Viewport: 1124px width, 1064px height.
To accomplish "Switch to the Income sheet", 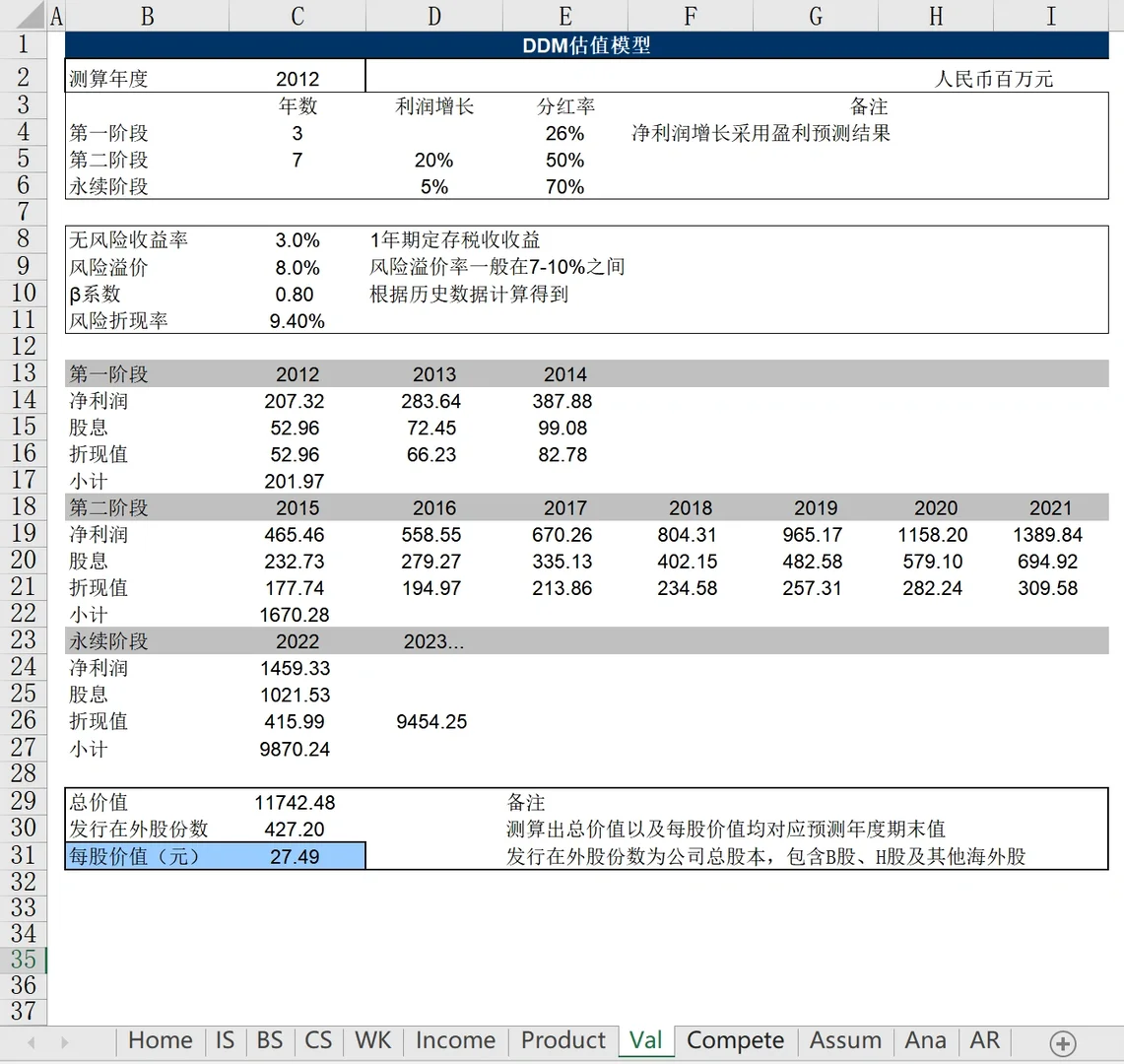I will tap(454, 1040).
